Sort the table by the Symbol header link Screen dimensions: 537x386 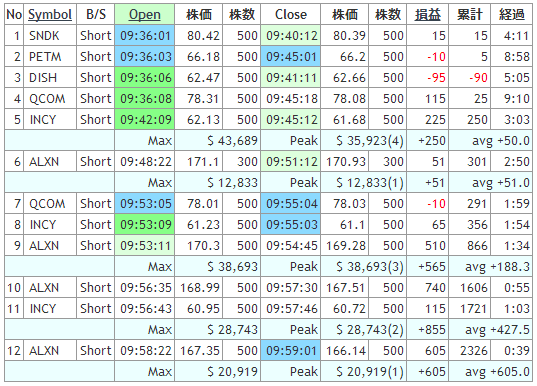(x=50, y=14)
